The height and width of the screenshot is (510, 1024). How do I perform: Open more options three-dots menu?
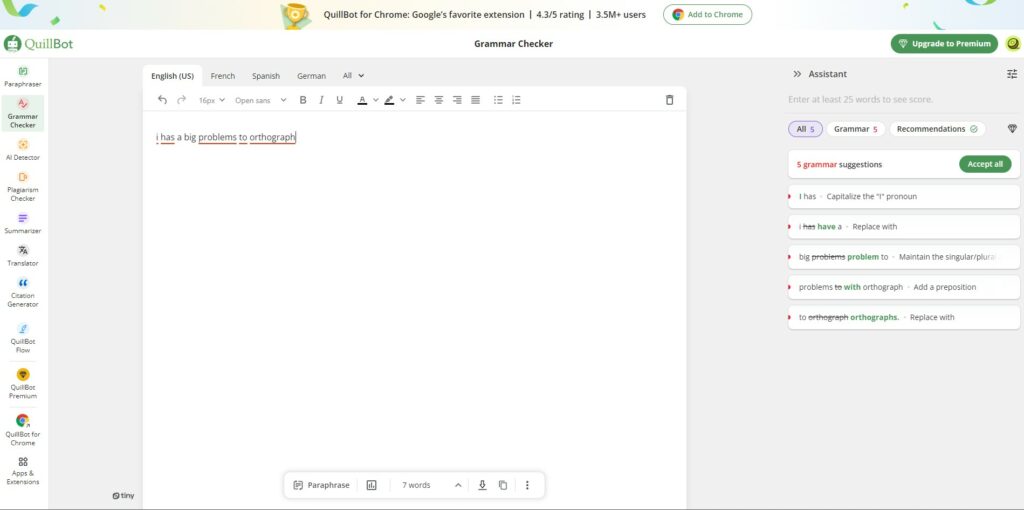coord(527,485)
